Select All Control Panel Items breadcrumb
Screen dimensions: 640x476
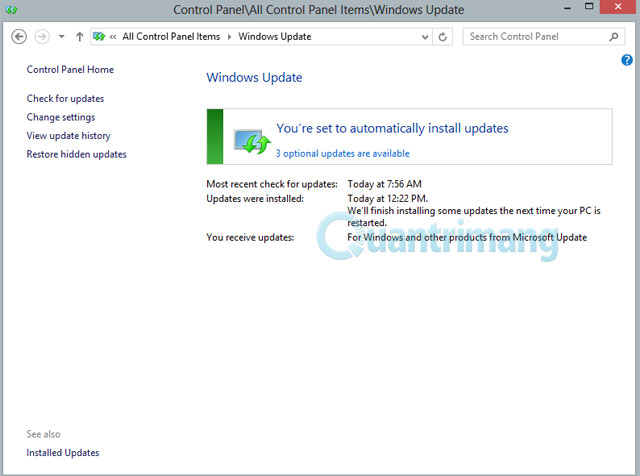coord(171,37)
